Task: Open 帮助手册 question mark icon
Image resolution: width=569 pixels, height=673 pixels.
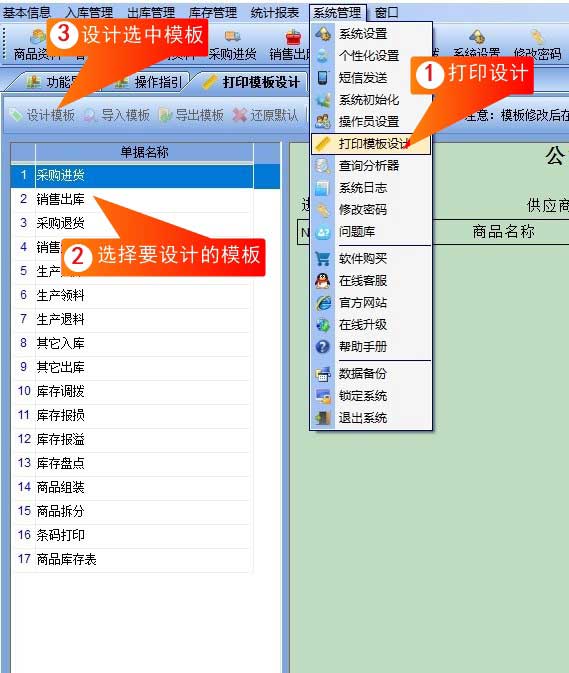Action: 322,346
